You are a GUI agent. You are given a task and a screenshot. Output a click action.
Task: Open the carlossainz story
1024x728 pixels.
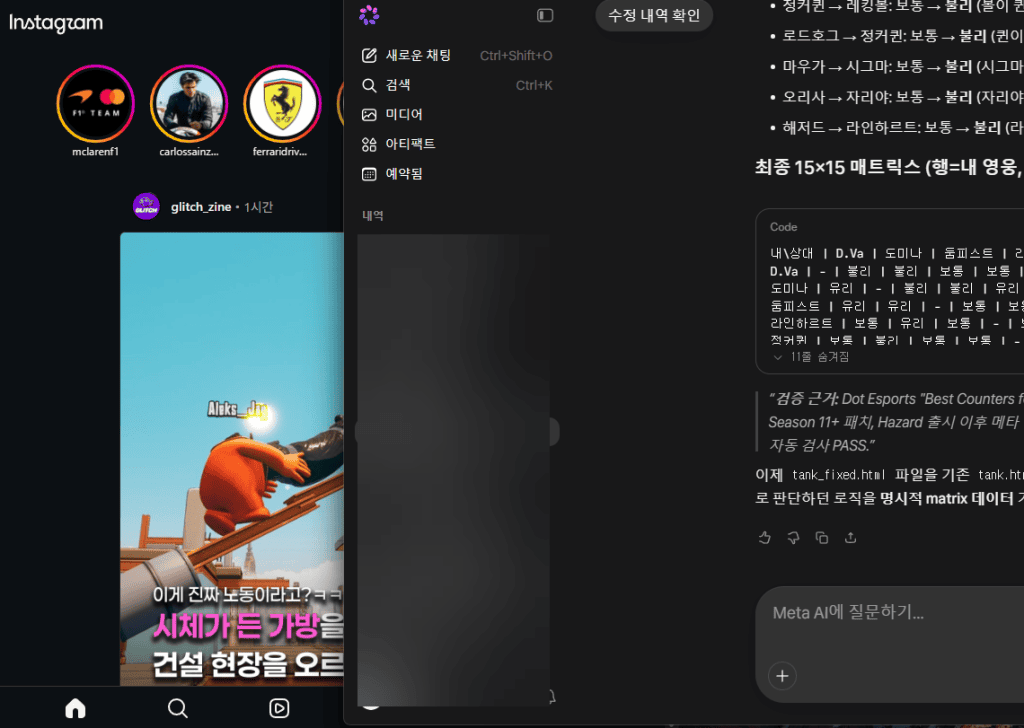click(189, 103)
